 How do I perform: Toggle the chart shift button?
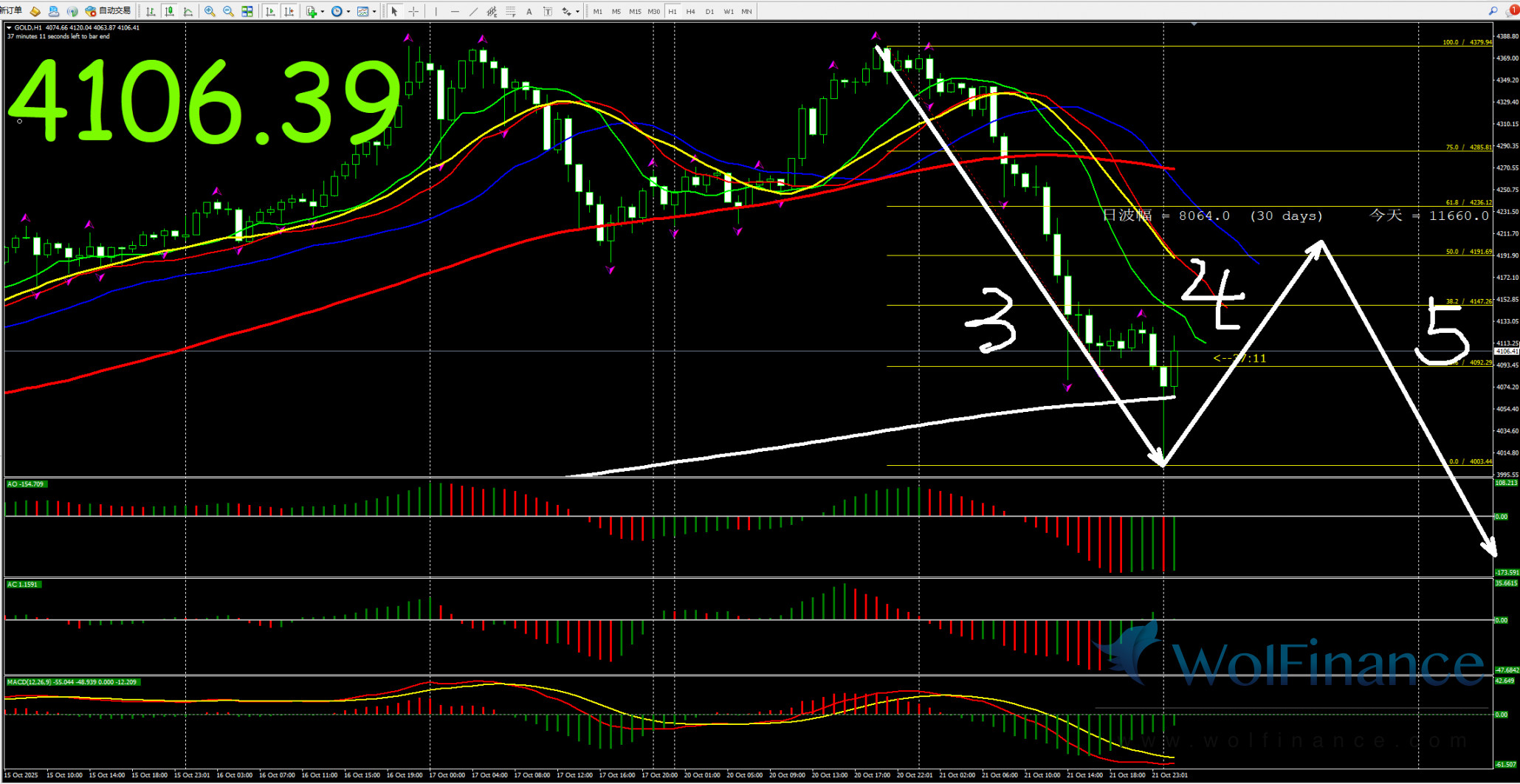click(289, 11)
